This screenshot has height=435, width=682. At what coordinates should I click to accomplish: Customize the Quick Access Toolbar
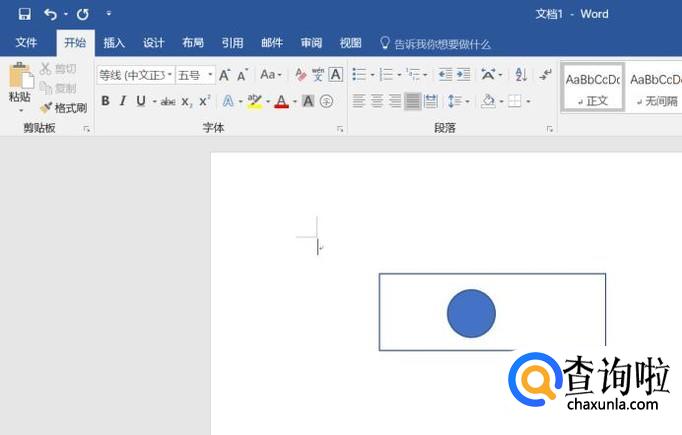tap(109, 14)
